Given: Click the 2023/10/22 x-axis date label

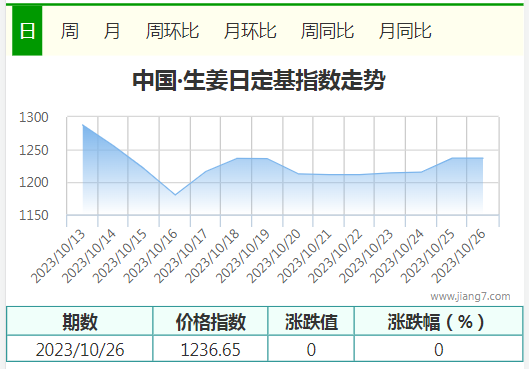Looking at the screenshot, I should click(335, 257).
